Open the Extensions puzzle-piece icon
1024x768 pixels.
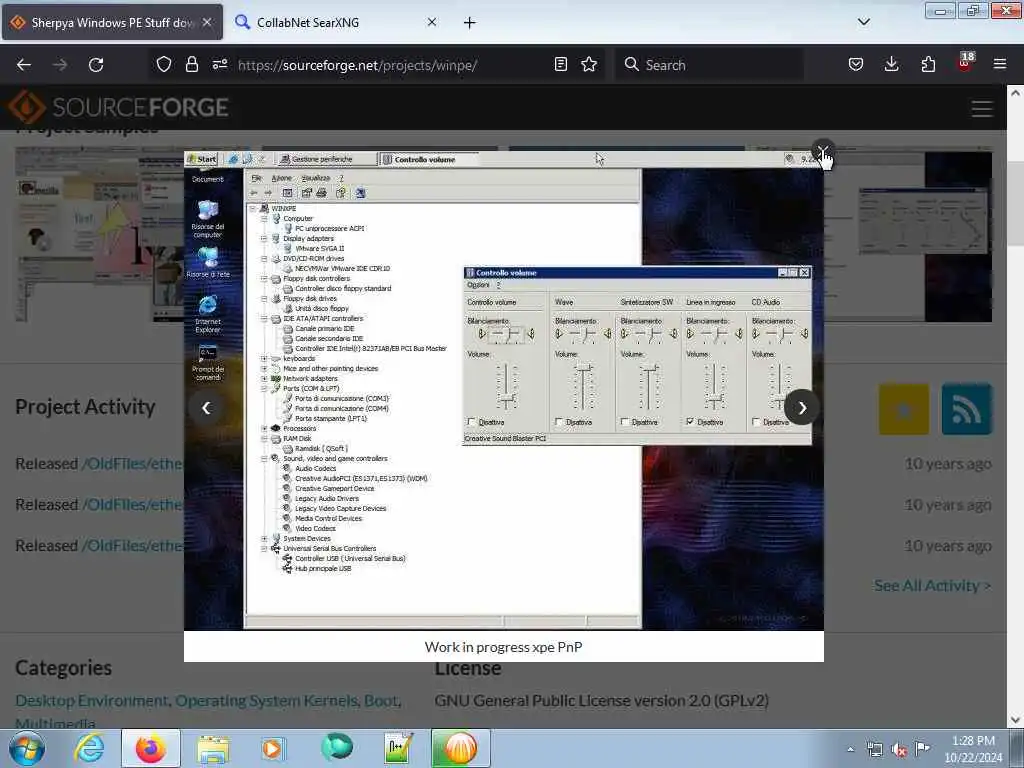[928, 65]
